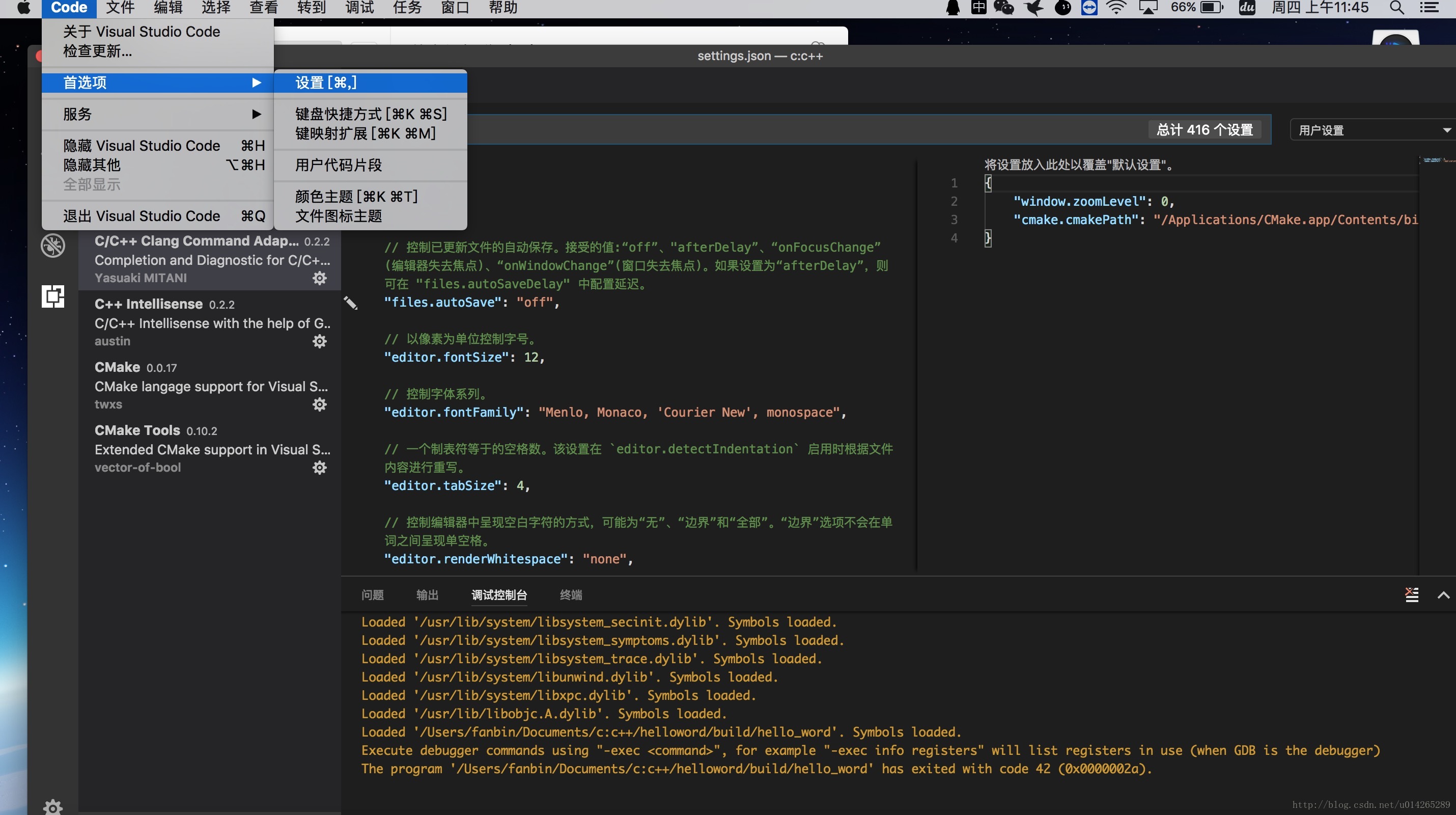Viewport: 1456px width, 815px height.
Task: Open the 用户设置 settings scope dropdown
Action: click(x=1373, y=130)
